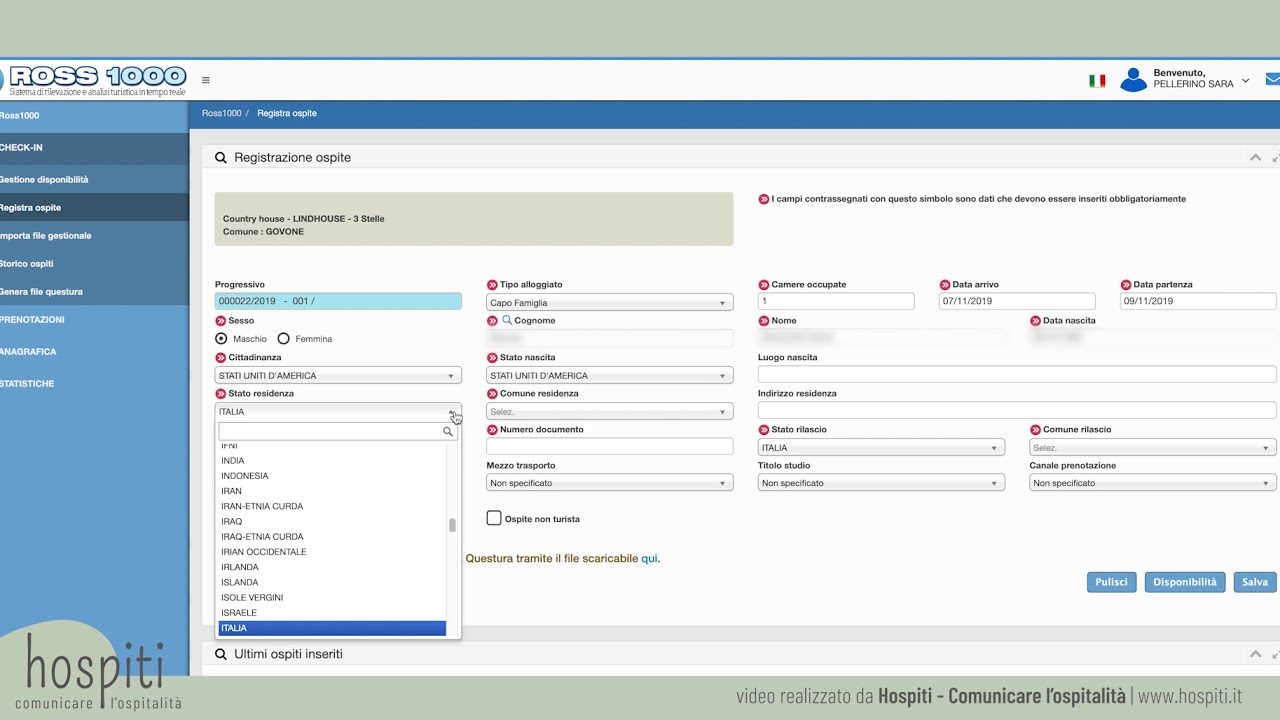Expand the Registrazione ospite panel fullscreen
Screen dimensions: 1280x720
pyautogui.click(x=1276, y=158)
